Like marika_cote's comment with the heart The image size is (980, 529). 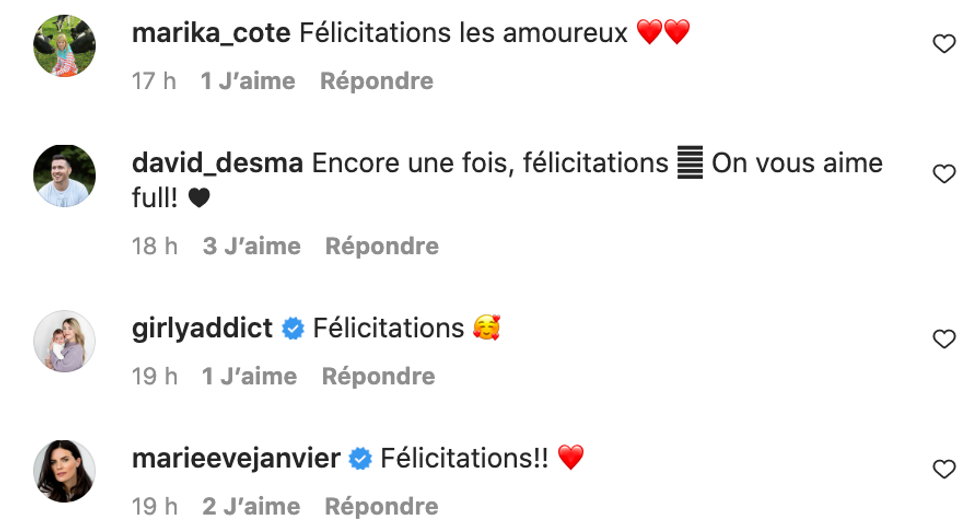pyautogui.click(x=943, y=43)
